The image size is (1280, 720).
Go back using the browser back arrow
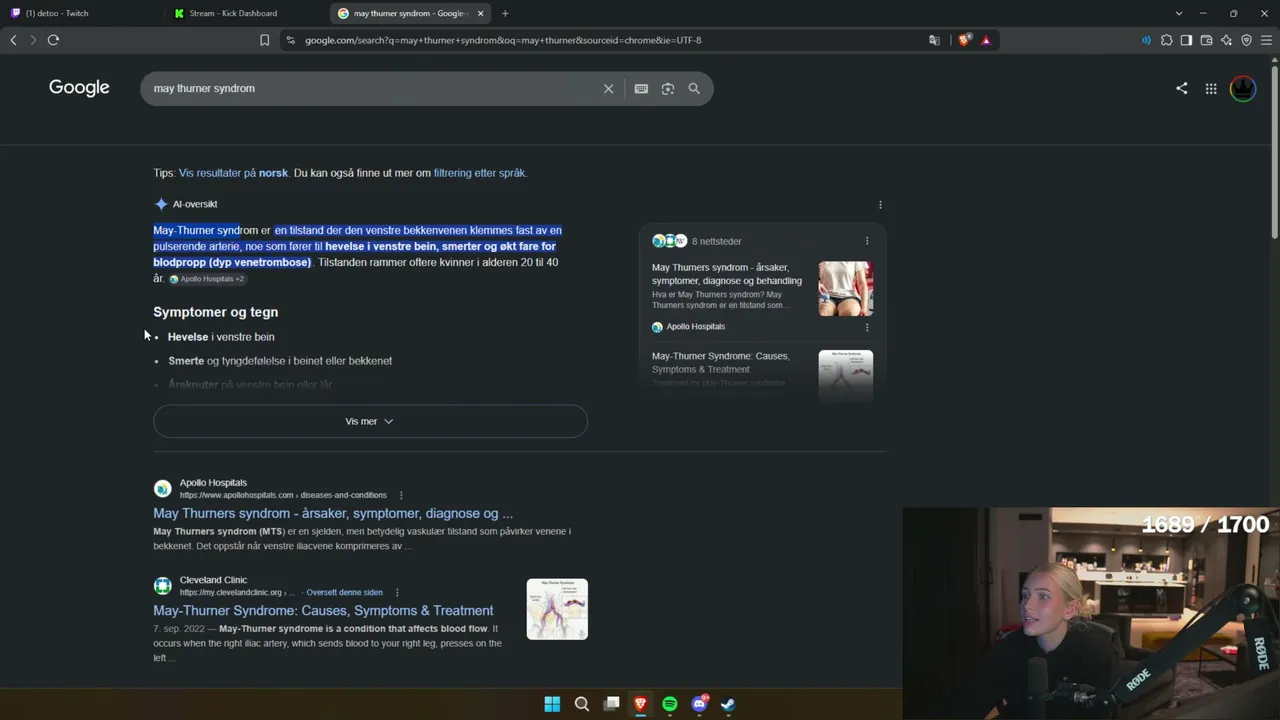coord(13,40)
